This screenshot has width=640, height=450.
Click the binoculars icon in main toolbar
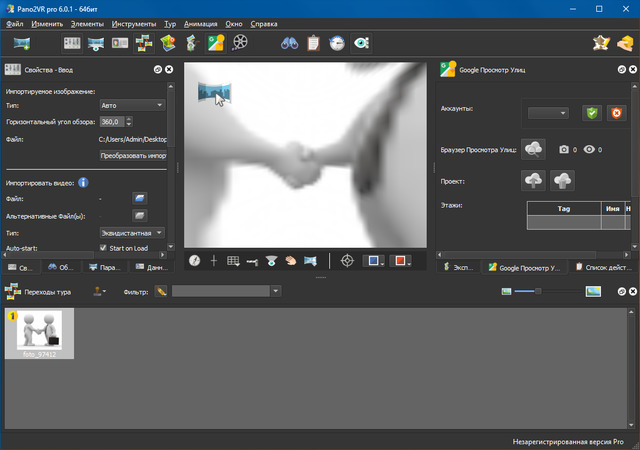288,43
